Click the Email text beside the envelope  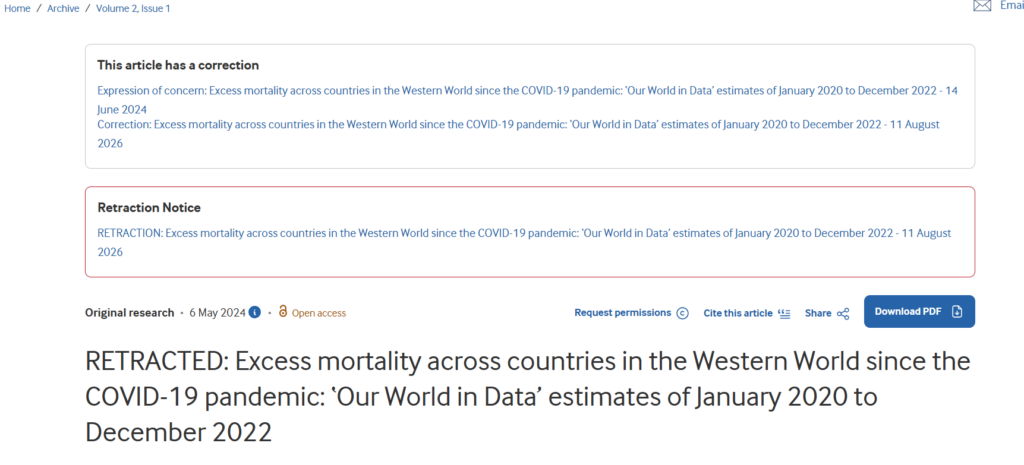pyautogui.click(x=1012, y=6)
